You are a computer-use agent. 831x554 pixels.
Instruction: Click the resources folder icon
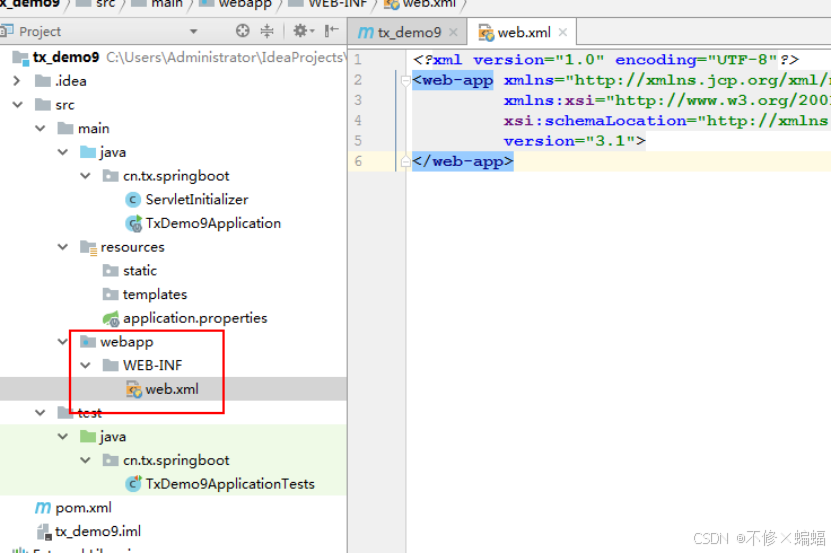(88, 248)
